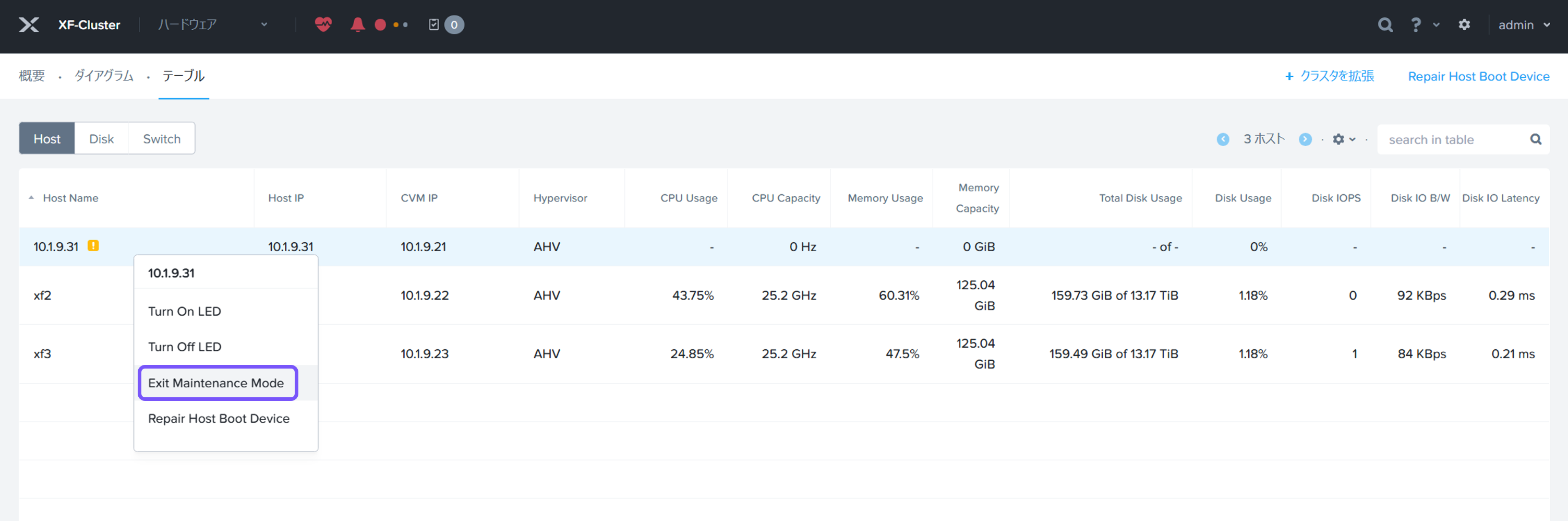
Task: Open the tasks checklist icon
Action: point(433,25)
